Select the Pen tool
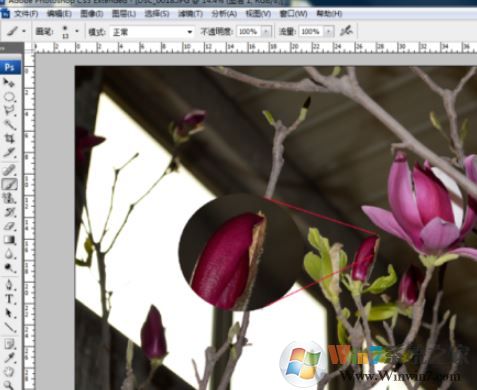 [x=9, y=285]
